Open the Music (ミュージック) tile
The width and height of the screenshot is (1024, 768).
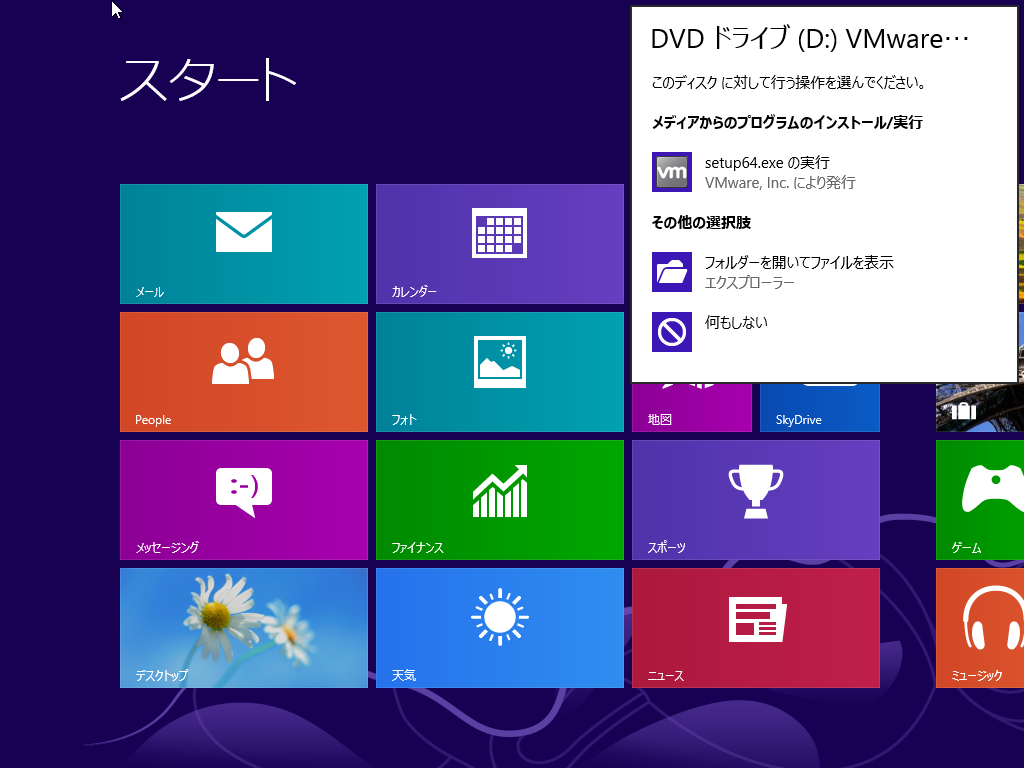(x=980, y=628)
